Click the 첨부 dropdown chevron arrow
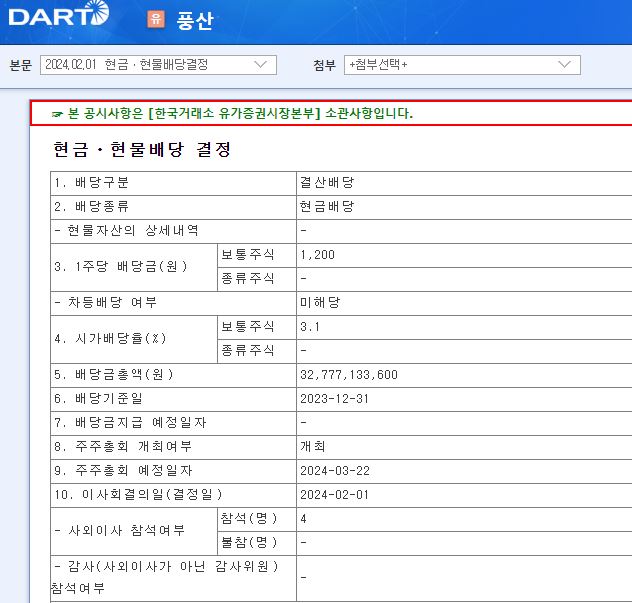This screenshot has height=603, width=632. [x=564, y=64]
